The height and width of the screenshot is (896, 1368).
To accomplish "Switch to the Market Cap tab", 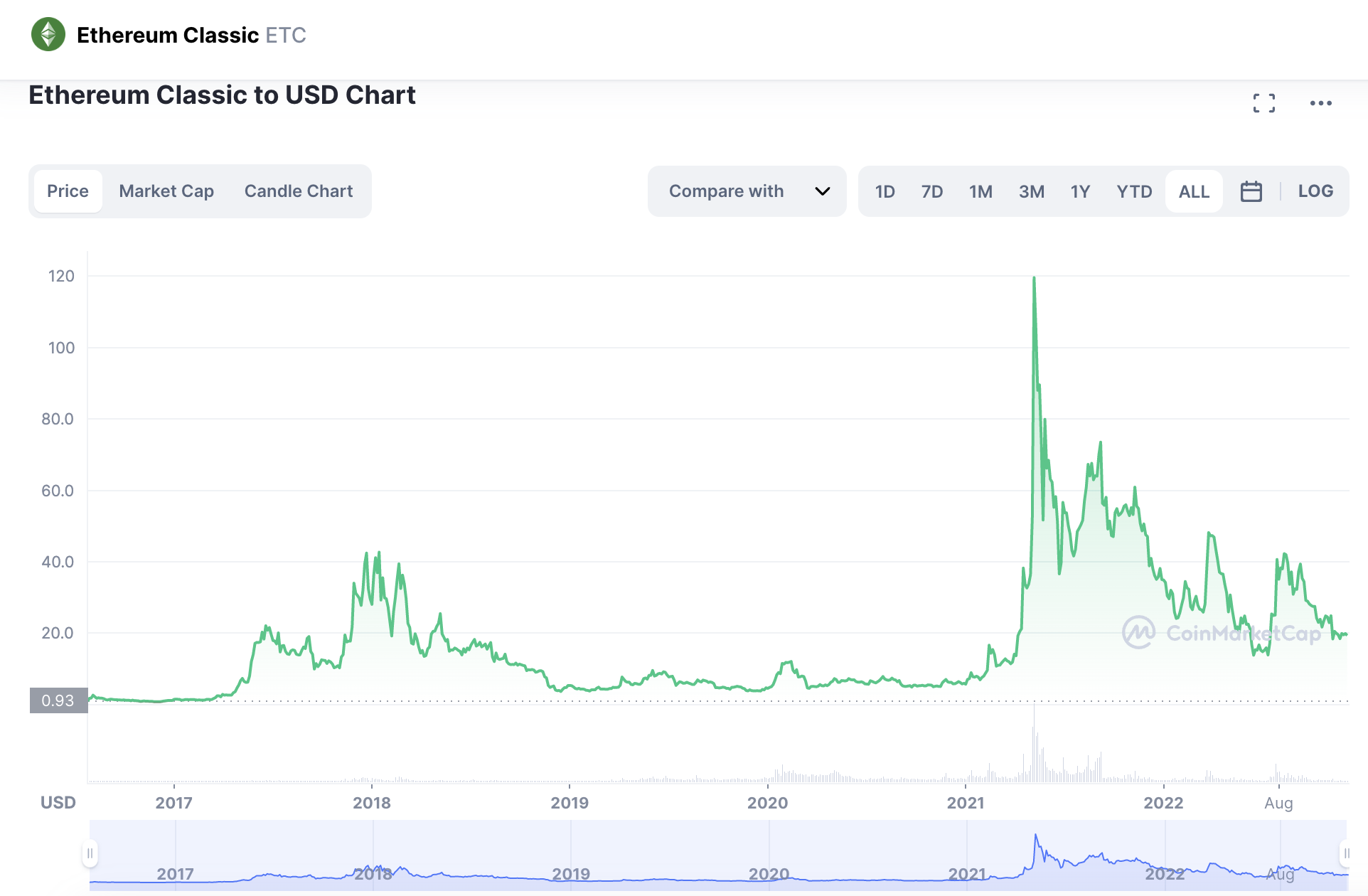I will click(x=166, y=191).
